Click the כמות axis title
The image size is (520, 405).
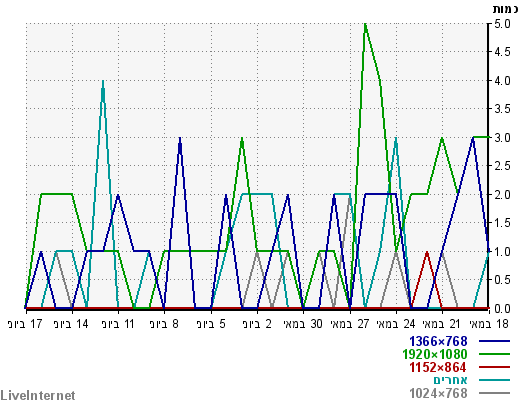click(505, 9)
